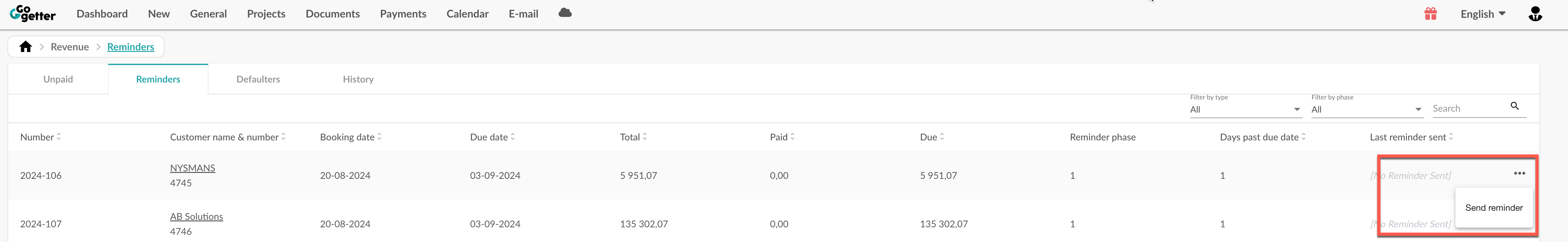Open three-dots menu for invoice 2024-106
The image size is (1568, 242).
click(x=1519, y=173)
